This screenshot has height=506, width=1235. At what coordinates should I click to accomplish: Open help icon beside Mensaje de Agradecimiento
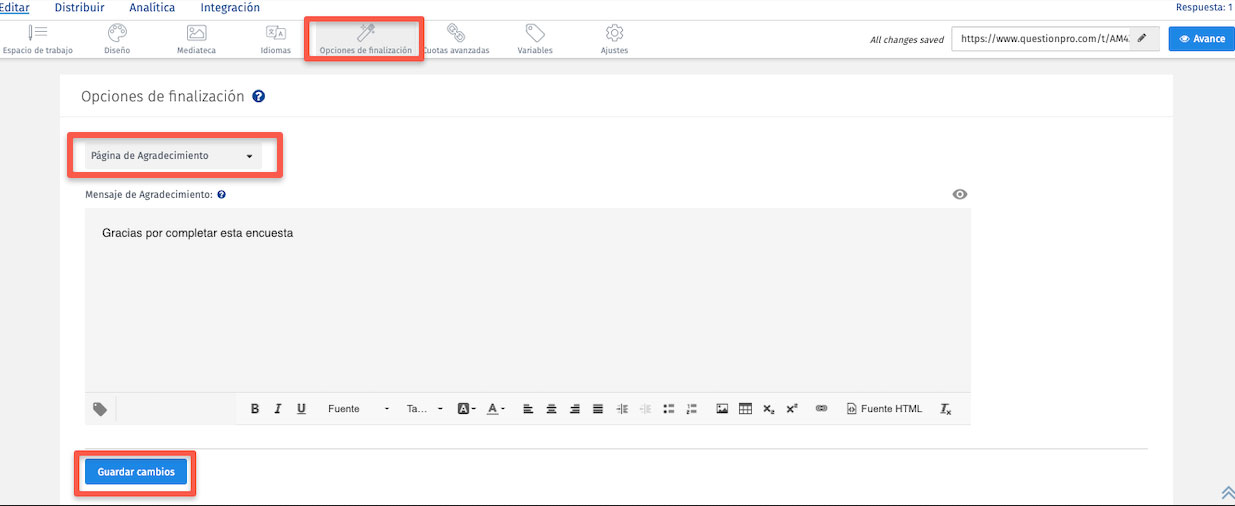pyautogui.click(x=221, y=195)
